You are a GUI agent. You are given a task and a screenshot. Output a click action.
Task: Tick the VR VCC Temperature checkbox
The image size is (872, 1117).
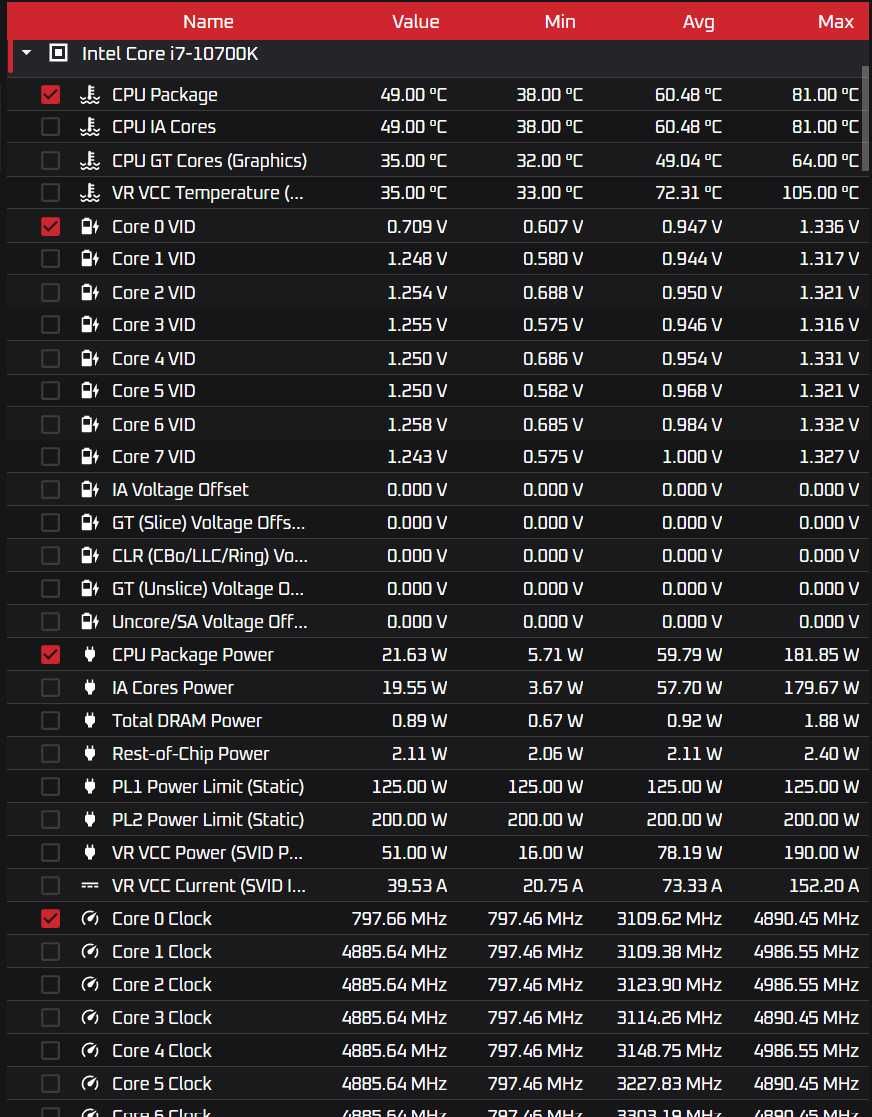tap(51, 192)
